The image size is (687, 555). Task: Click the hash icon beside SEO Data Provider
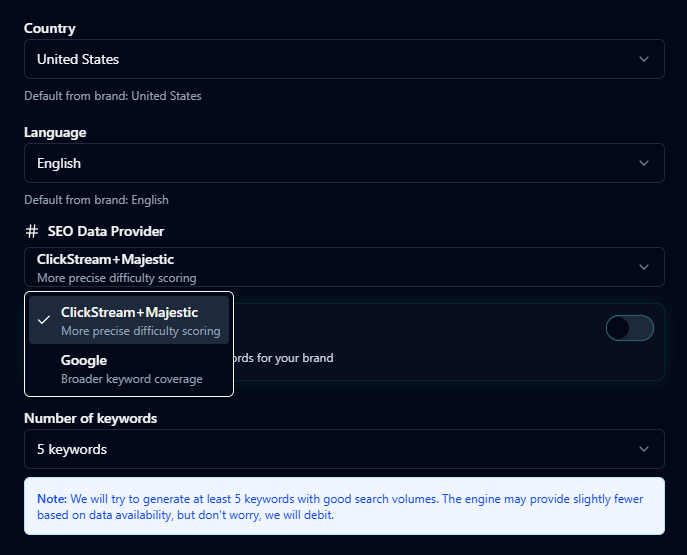coord(32,231)
